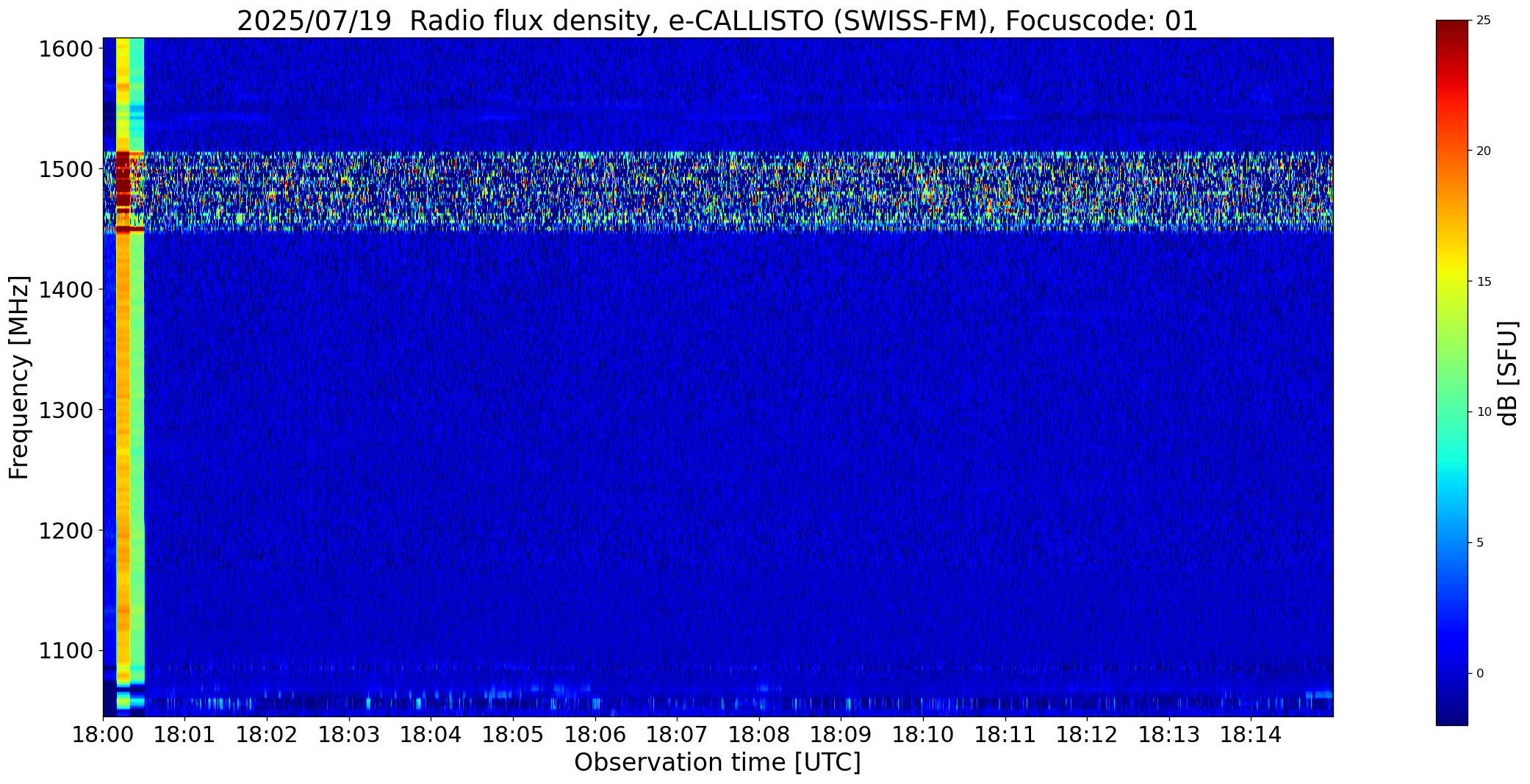
Task: Click the 18:06 time tick label
Action: (595, 735)
